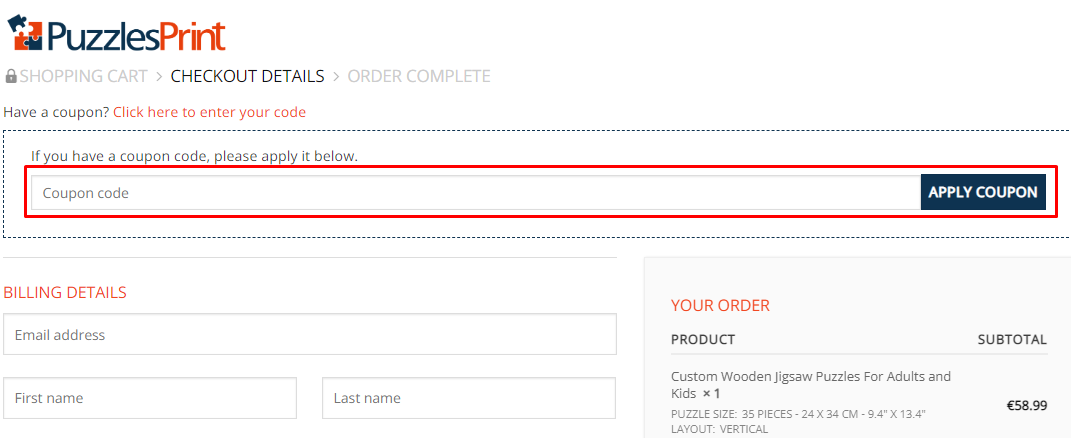
Task: Select the Order Complete step
Action: pos(419,76)
